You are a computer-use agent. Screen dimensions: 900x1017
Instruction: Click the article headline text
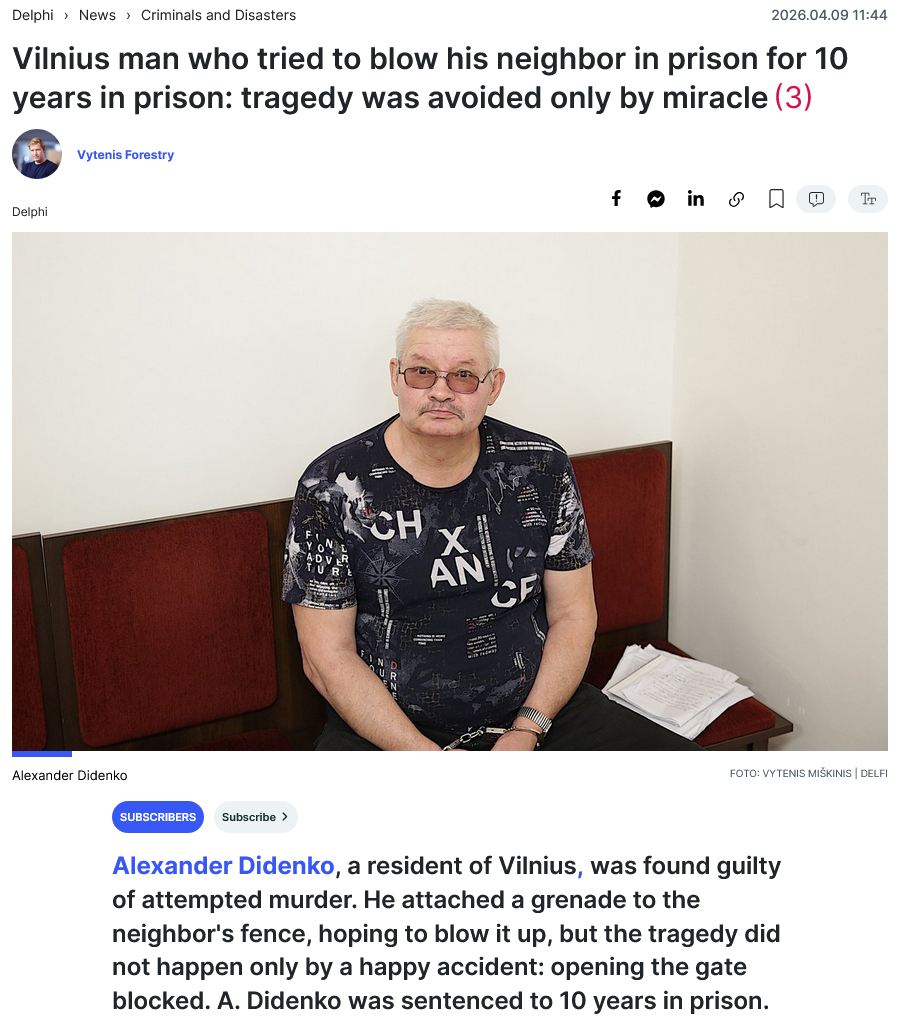pos(430,78)
